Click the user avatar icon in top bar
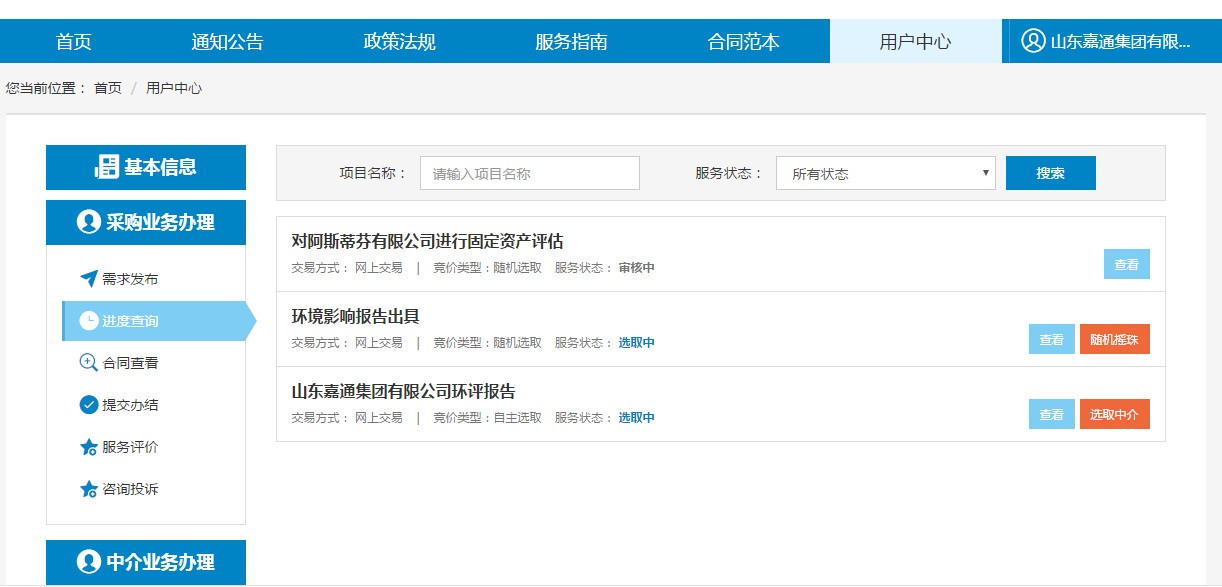Image resolution: width=1222 pixels, height=587 pixels. (x=1032, y=41)
